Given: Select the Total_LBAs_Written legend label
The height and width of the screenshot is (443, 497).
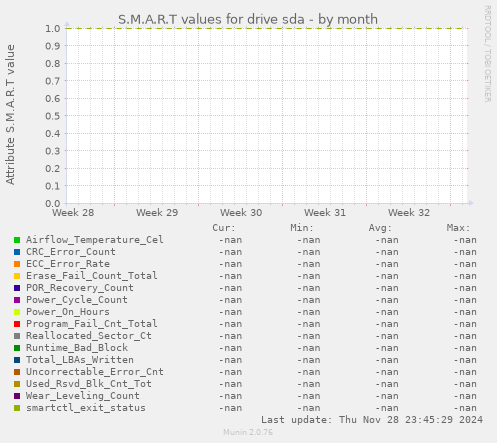Looking at the screenshot, I should [80, 360].
